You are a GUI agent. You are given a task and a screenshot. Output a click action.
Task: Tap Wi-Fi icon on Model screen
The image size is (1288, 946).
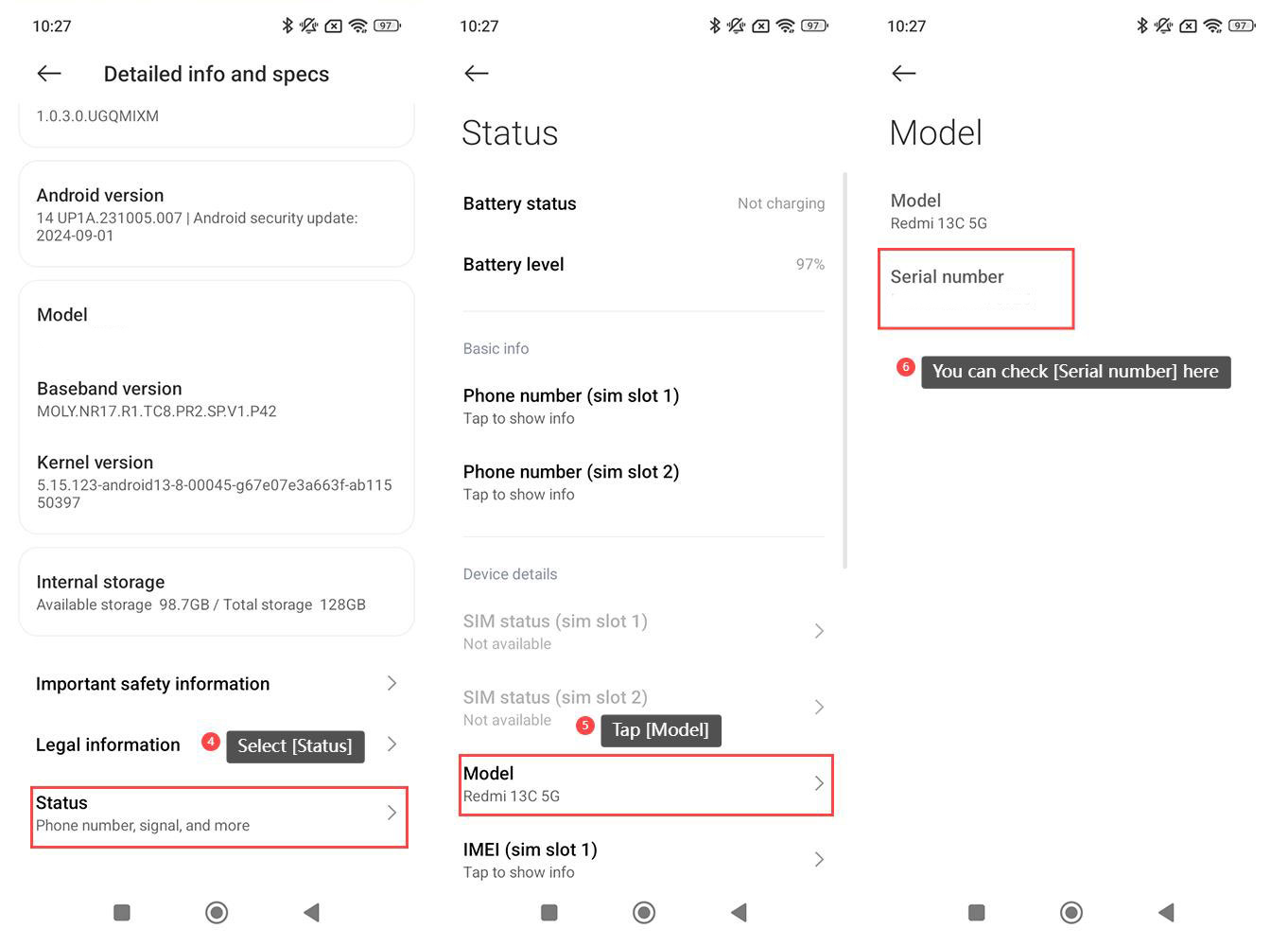click(1212, 26)
